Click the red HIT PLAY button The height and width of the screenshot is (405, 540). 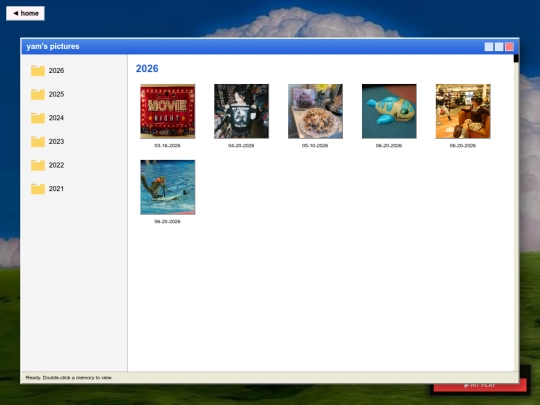pos(480,385)
